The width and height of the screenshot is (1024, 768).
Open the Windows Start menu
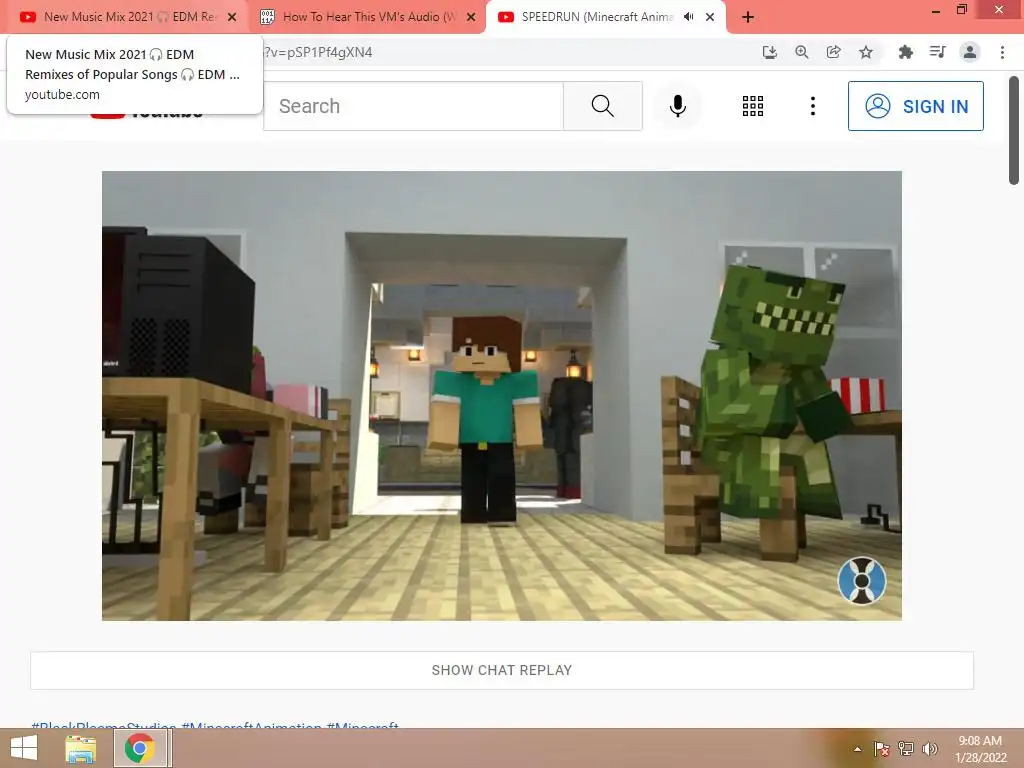click(24, 748)
